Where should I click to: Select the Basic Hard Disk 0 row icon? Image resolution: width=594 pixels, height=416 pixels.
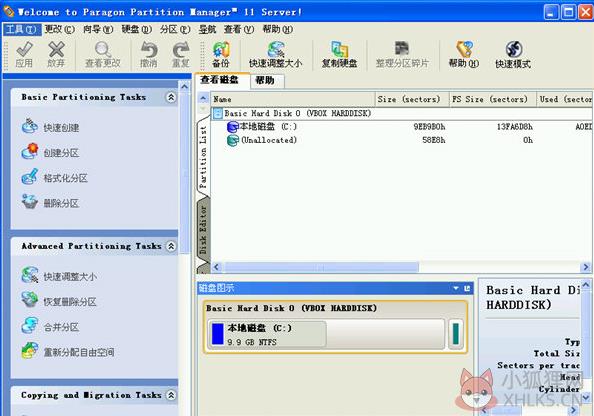click(217, 113)
